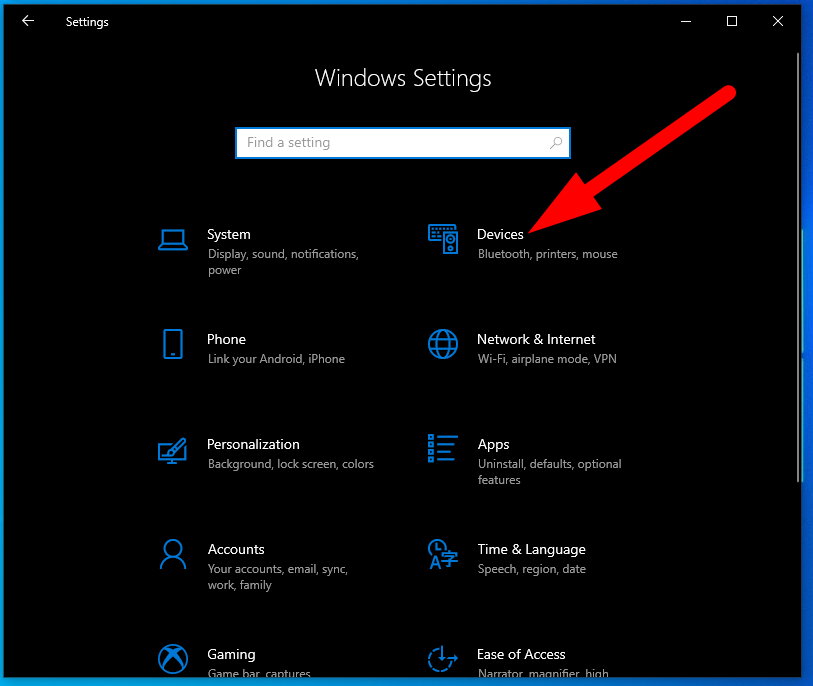Click 'Uninstall, defaults, optional features' text
The height and width of the screenshot is (686, 813).
549,472
